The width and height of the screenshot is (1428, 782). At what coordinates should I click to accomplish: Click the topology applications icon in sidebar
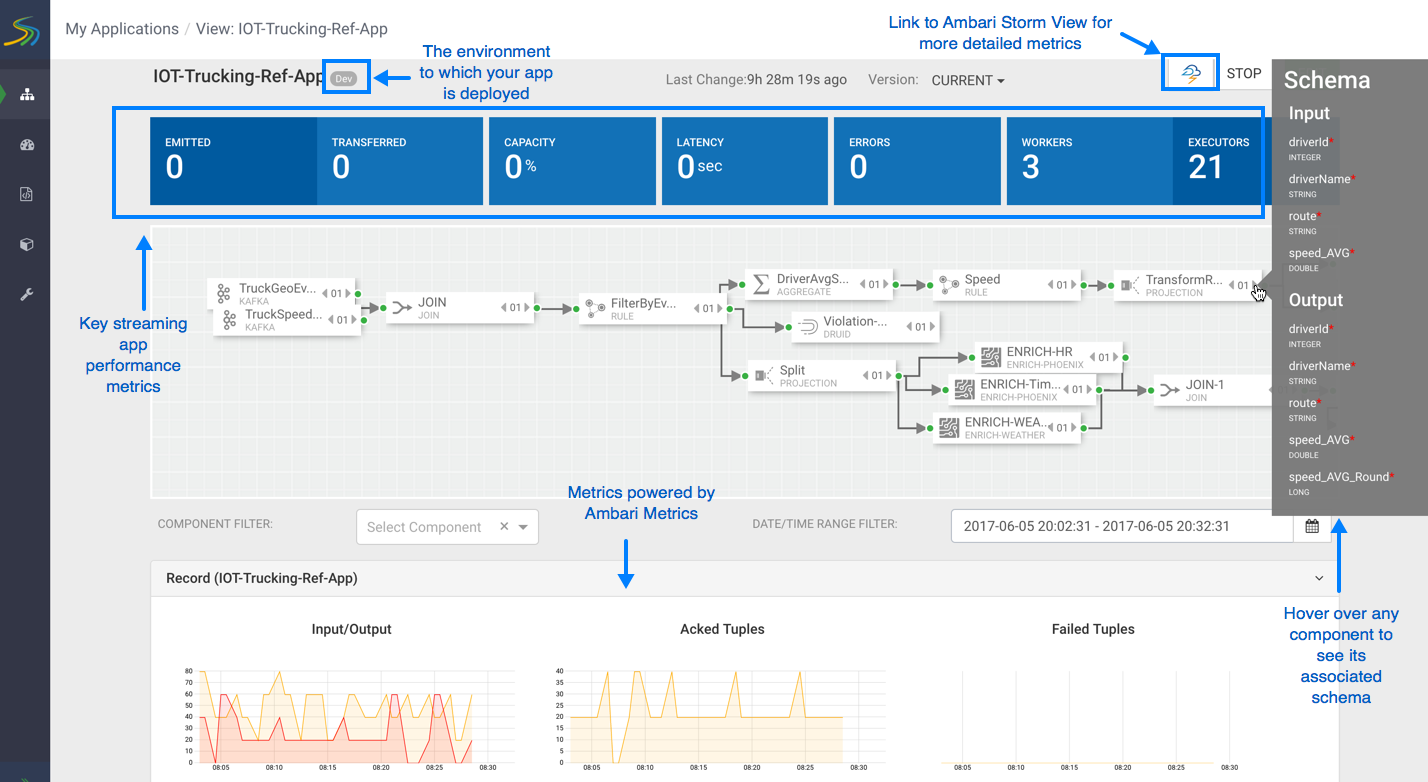tap(27, 94)
